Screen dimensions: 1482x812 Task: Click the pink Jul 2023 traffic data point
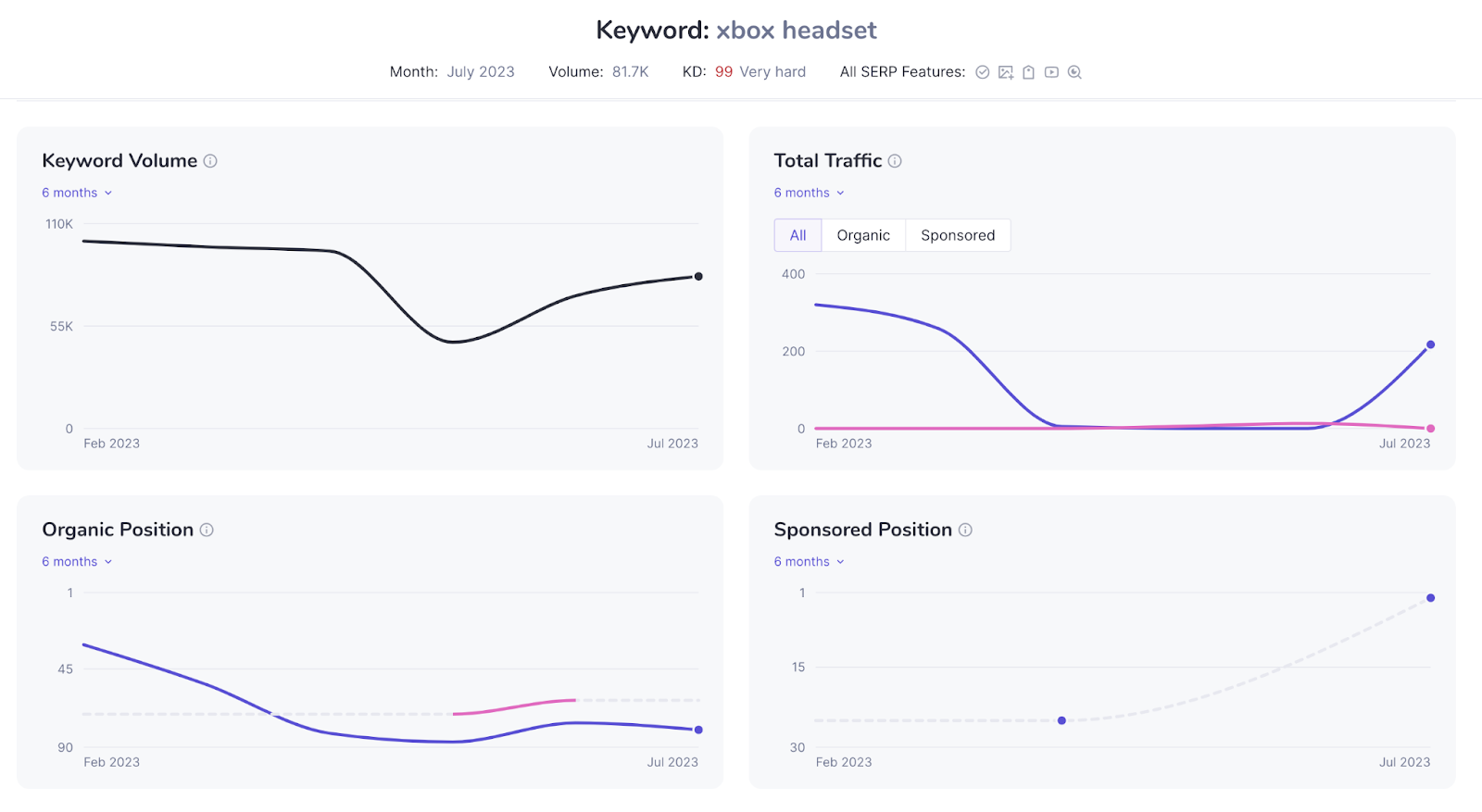1430,429
